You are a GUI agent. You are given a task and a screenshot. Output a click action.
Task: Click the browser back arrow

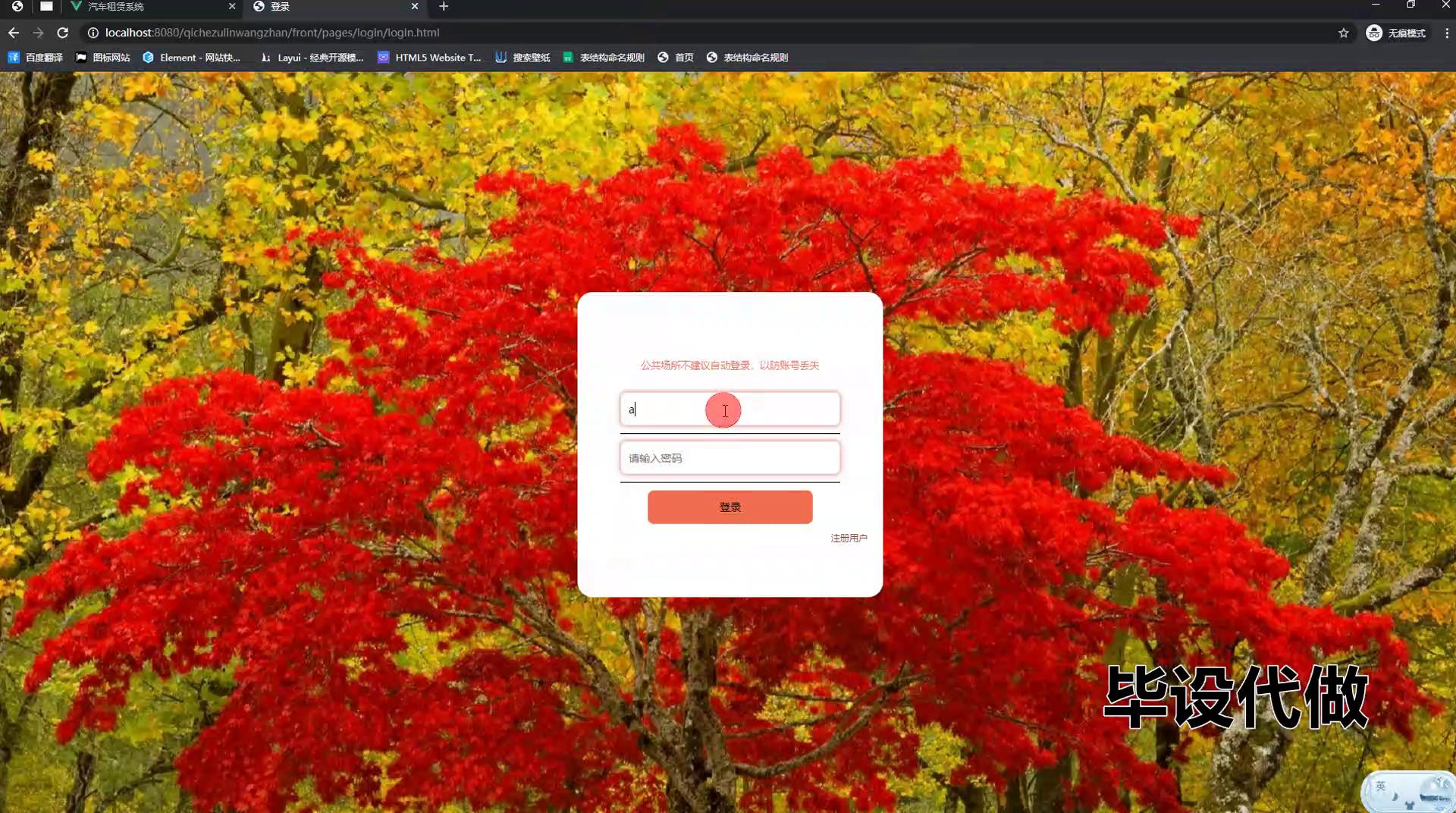[13, 33]
